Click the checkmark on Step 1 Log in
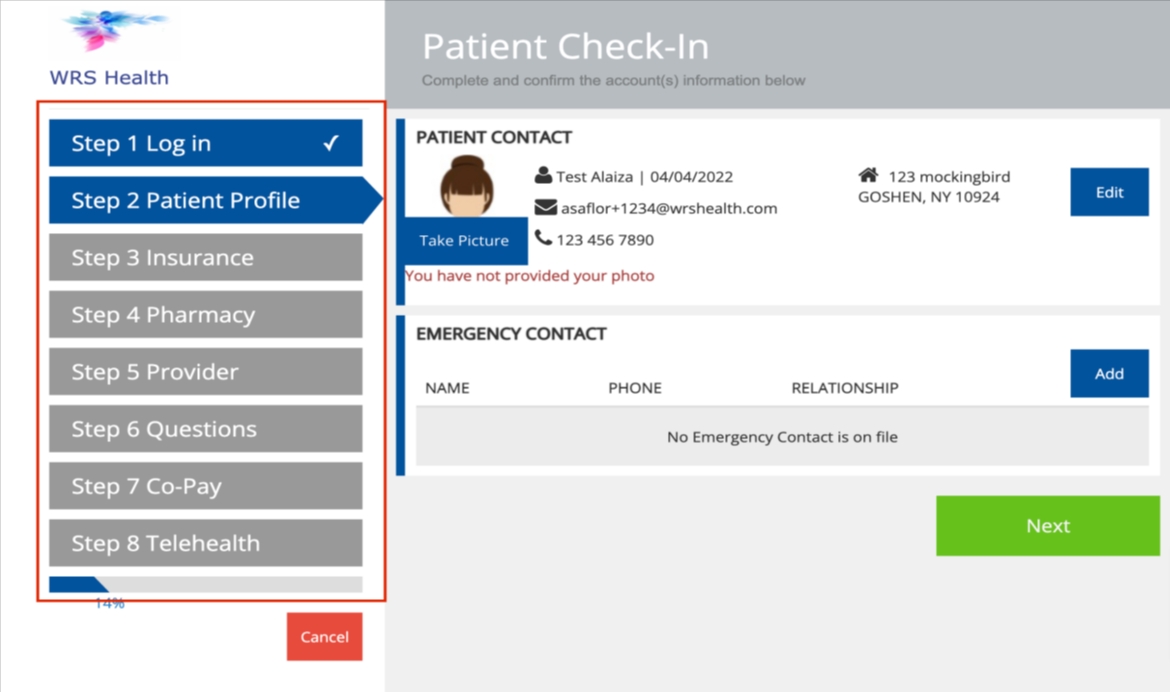1170x692 pixels. pos(328,141)
